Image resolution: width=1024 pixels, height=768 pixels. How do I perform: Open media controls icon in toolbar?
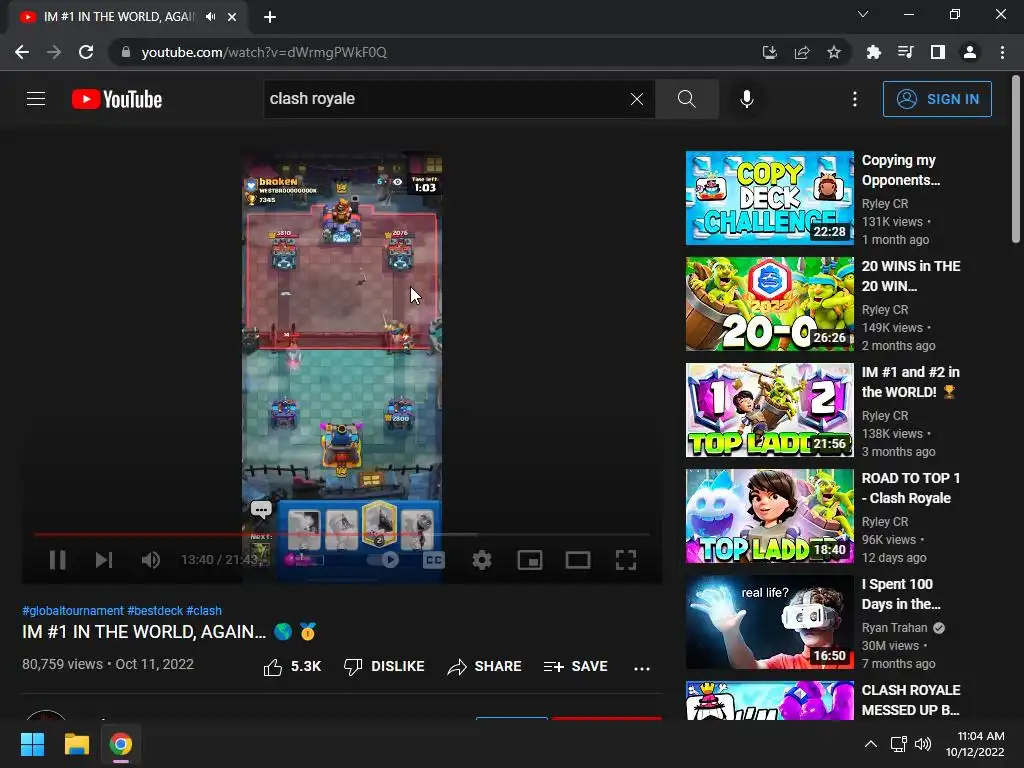[x=905, y=52]
